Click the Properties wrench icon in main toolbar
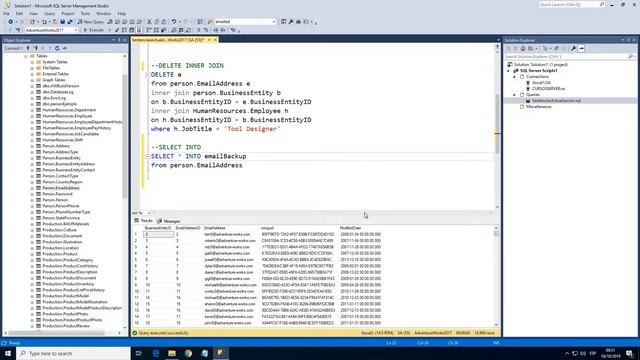640x360 pixels. coord(291,22)
